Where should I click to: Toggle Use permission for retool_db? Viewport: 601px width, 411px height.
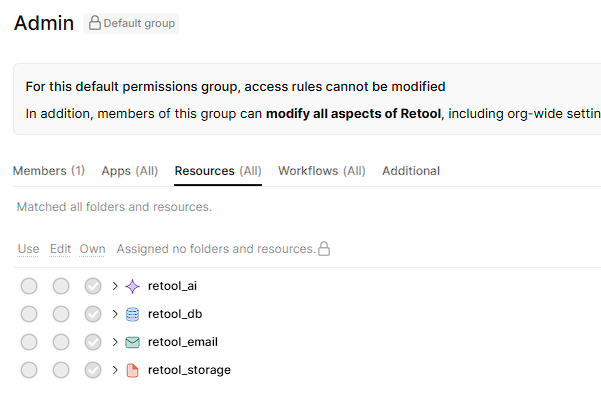coord(29,314)
